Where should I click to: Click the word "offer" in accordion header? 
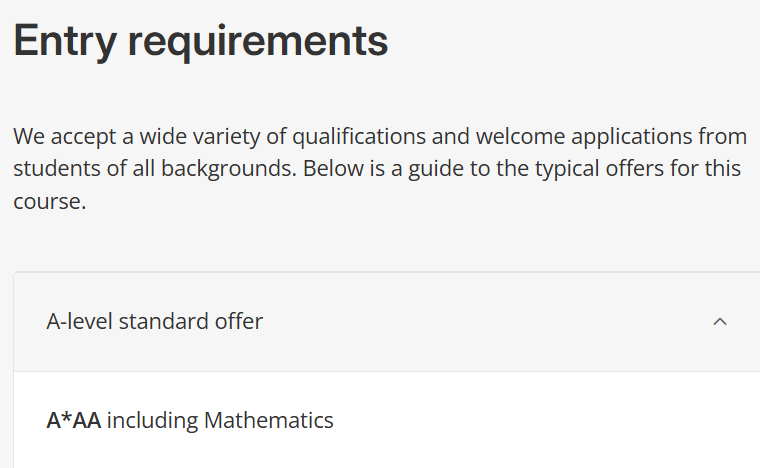[x=239, y=322]
